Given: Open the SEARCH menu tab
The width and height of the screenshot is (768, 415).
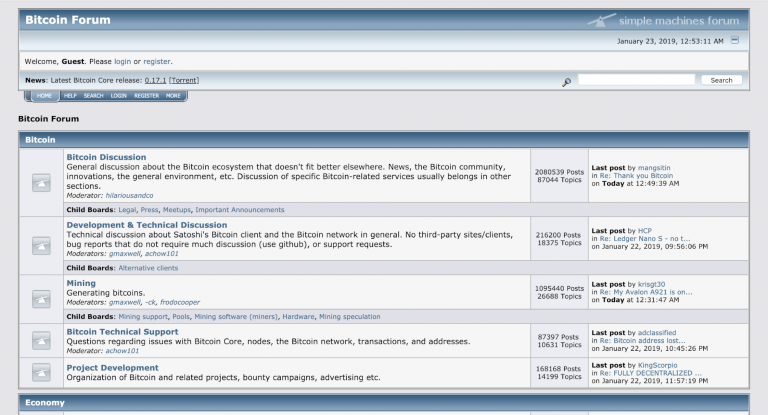Looking at the screenshot, I should 93,96.
